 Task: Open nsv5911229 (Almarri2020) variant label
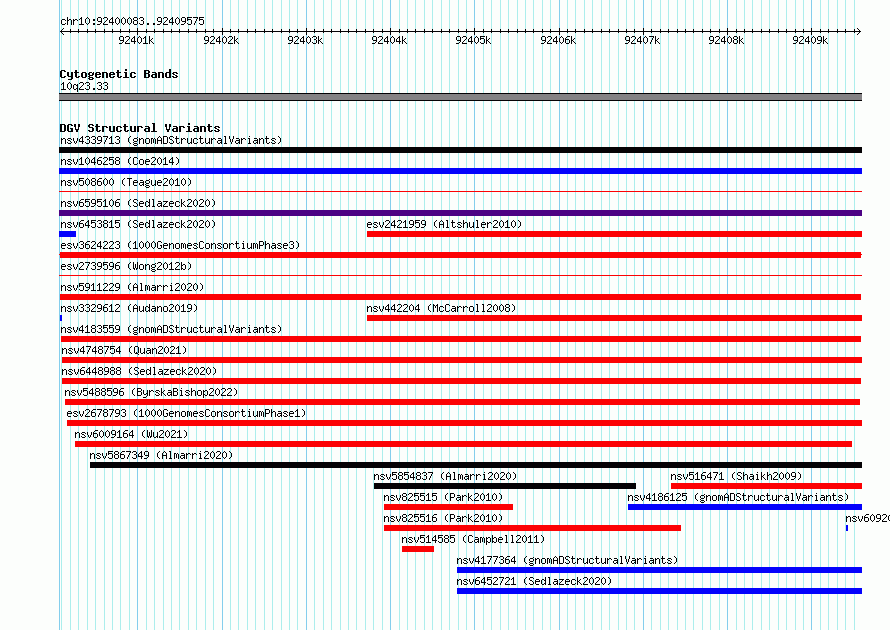click(132, 287)
